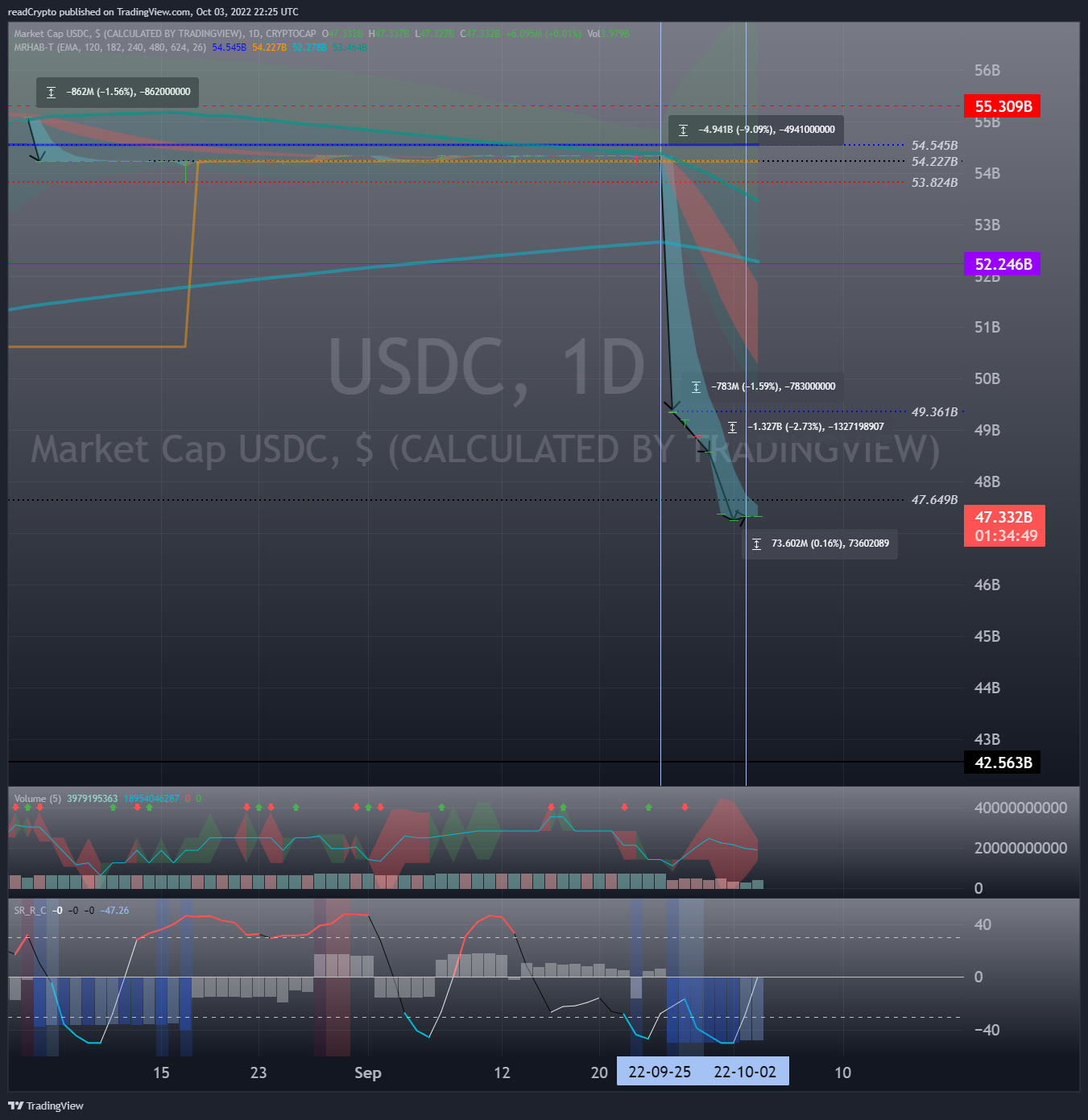
Task: Click the 54.545B horizontal line label
Action: tap(934, 146)
